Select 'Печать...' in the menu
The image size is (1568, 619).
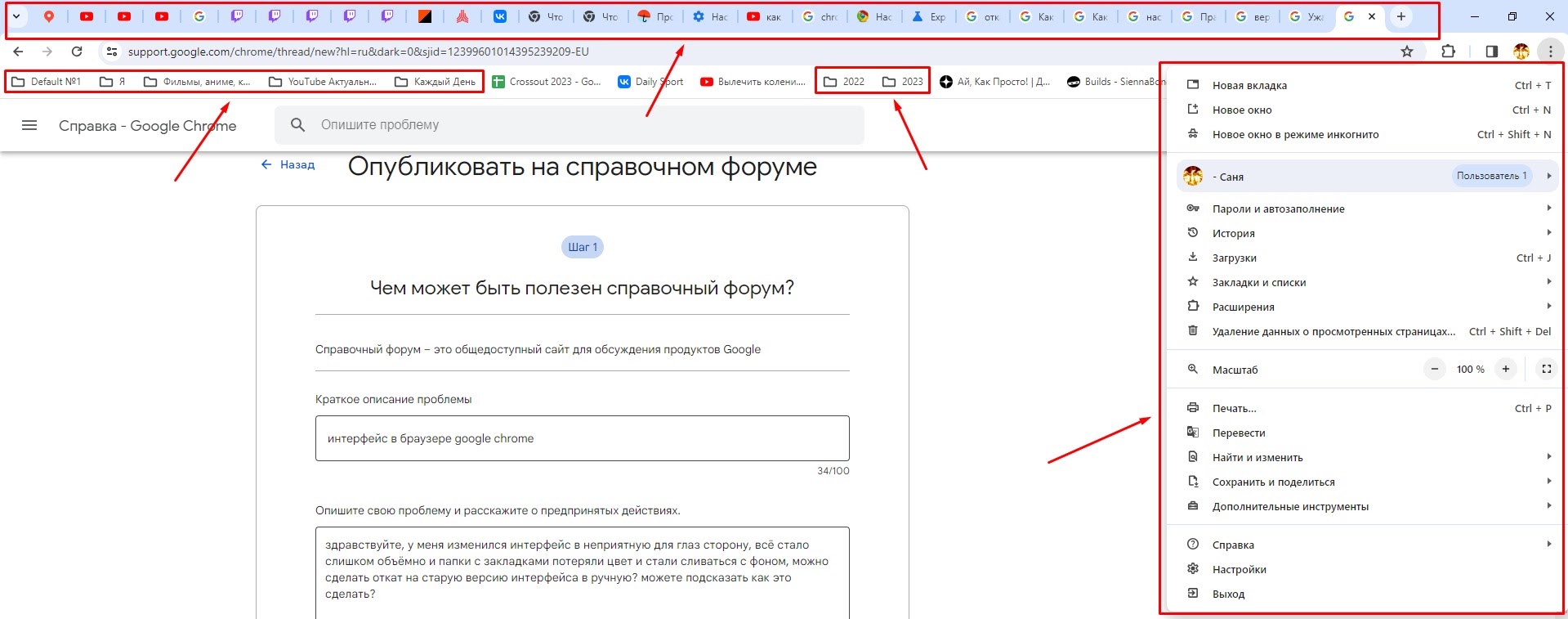[1368, 408]
